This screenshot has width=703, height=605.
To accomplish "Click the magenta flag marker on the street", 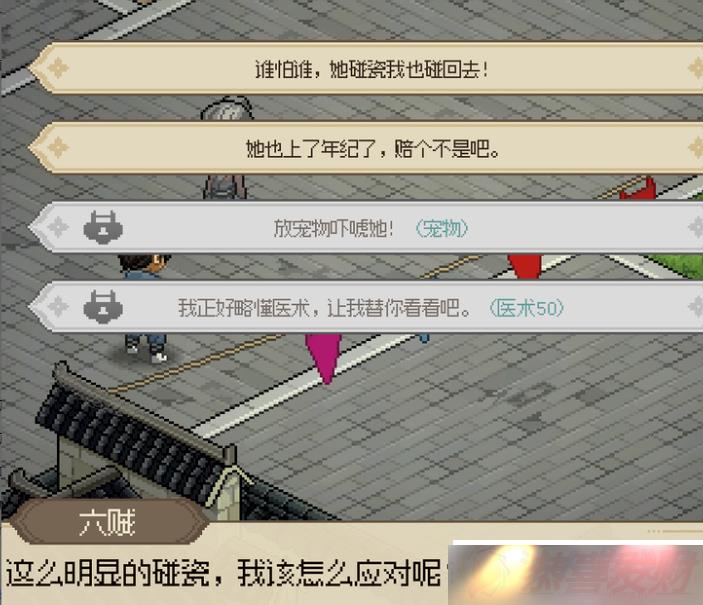I will (x=324, y=358).
